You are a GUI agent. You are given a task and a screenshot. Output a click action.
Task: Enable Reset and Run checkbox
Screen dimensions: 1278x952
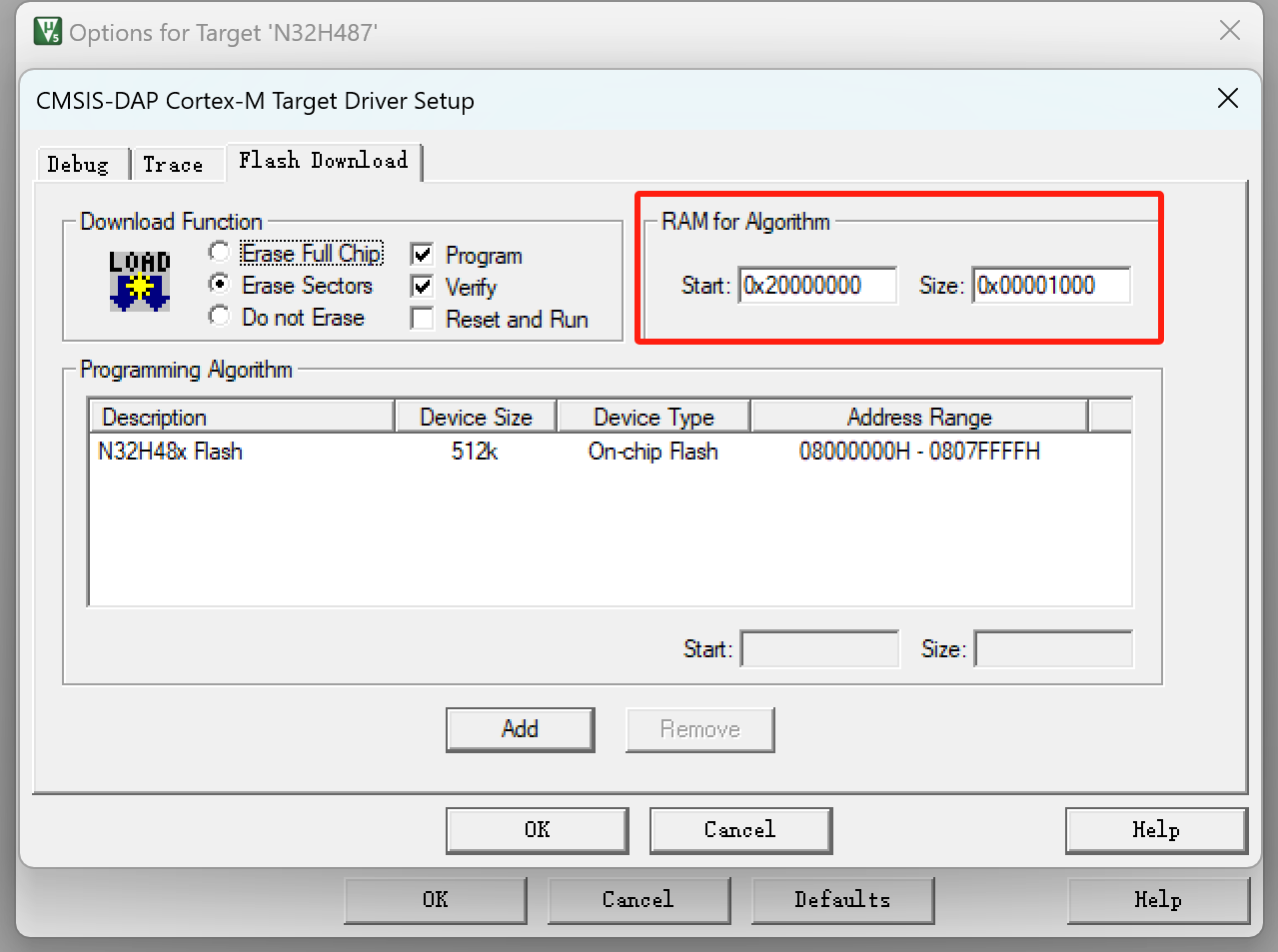pyautogui.click(x=423, y=320)
